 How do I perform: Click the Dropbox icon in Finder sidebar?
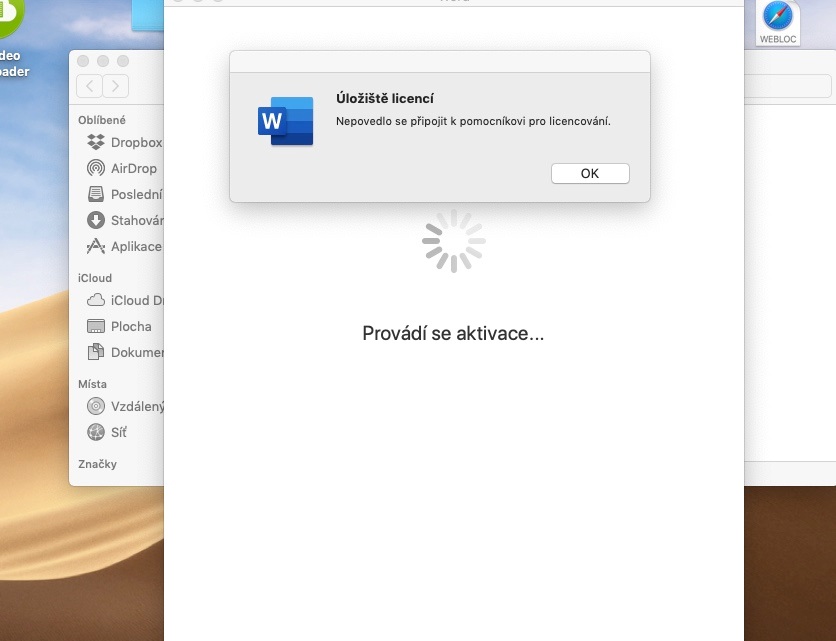point(96,142)
